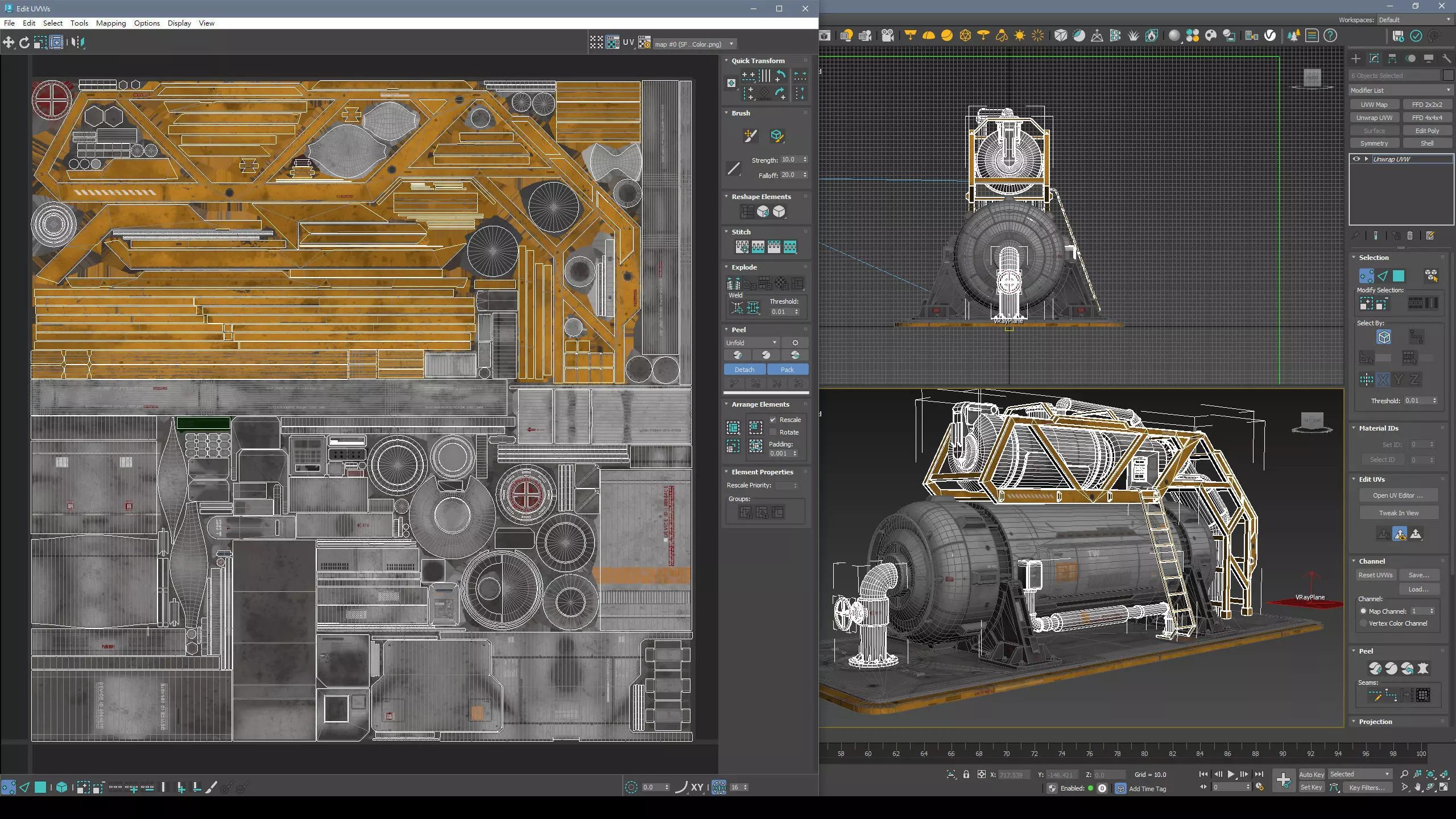Click the Open UV Editor button
Viewport: 1456px width, 819px height.
click(1398, 495)
